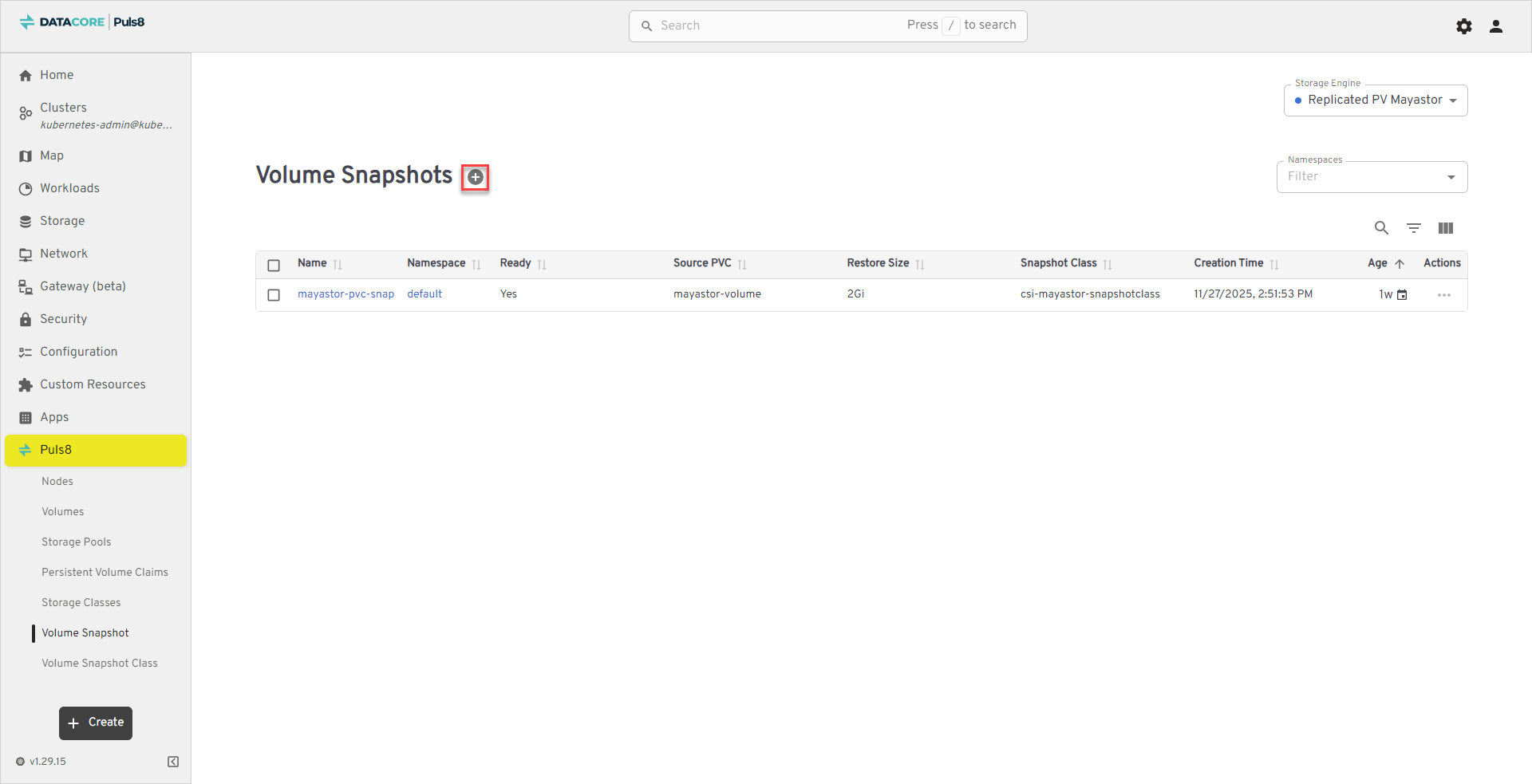Viewport: 1532px width, 784px height.
Task: Click the calendar icon next to age 1w
Action: (1402, 295)
